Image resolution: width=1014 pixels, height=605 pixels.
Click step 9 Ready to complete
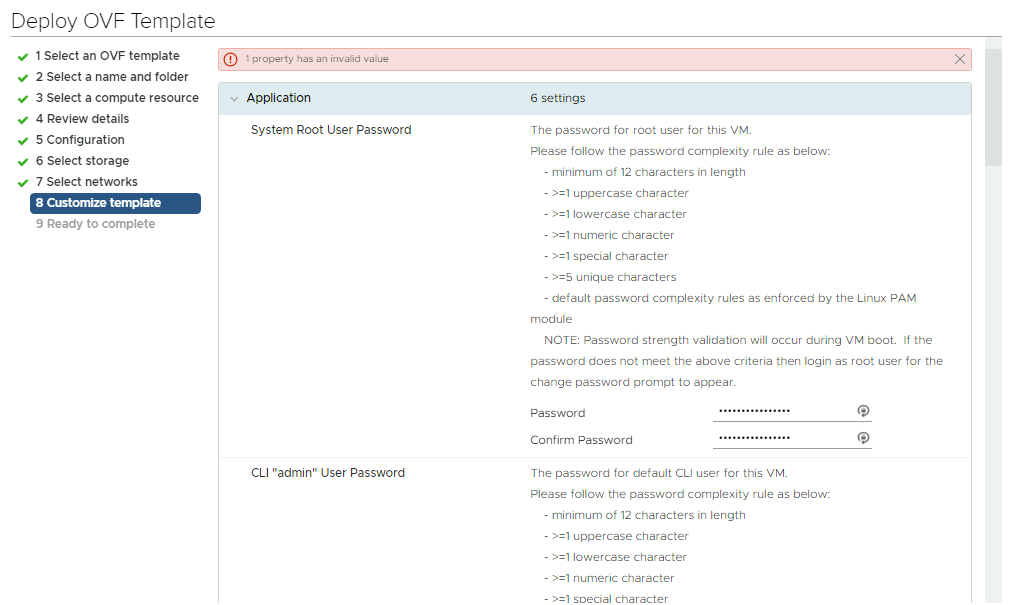[x=95, y=224]
